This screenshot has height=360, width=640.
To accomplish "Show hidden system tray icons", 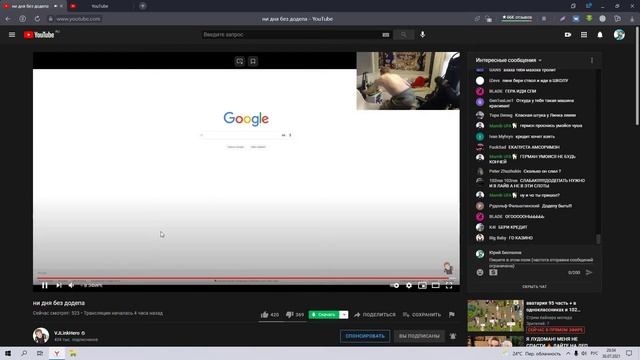I will click(568, 353).
